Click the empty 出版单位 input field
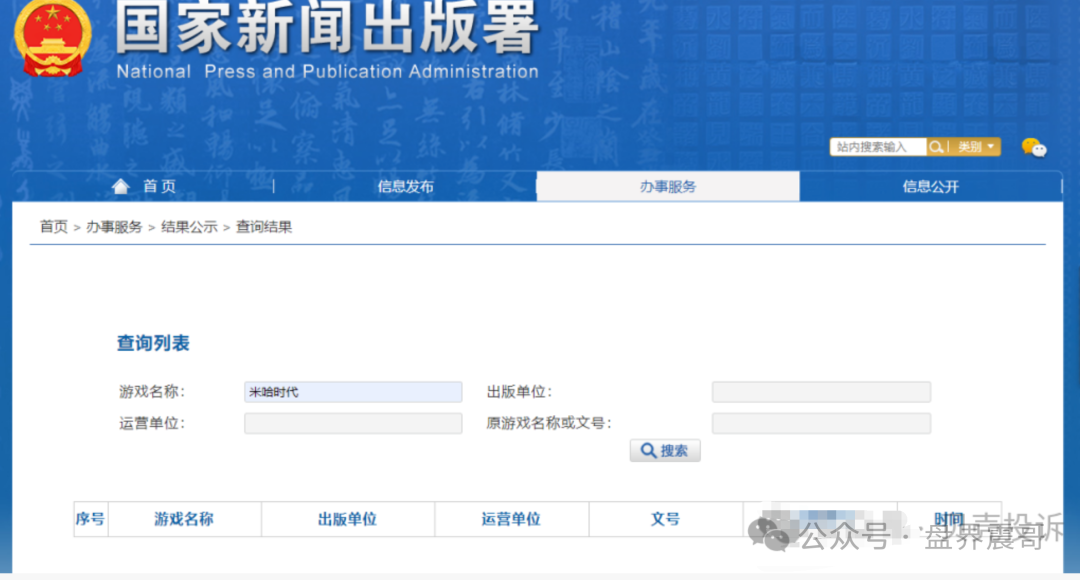 (x=821, y=391)
